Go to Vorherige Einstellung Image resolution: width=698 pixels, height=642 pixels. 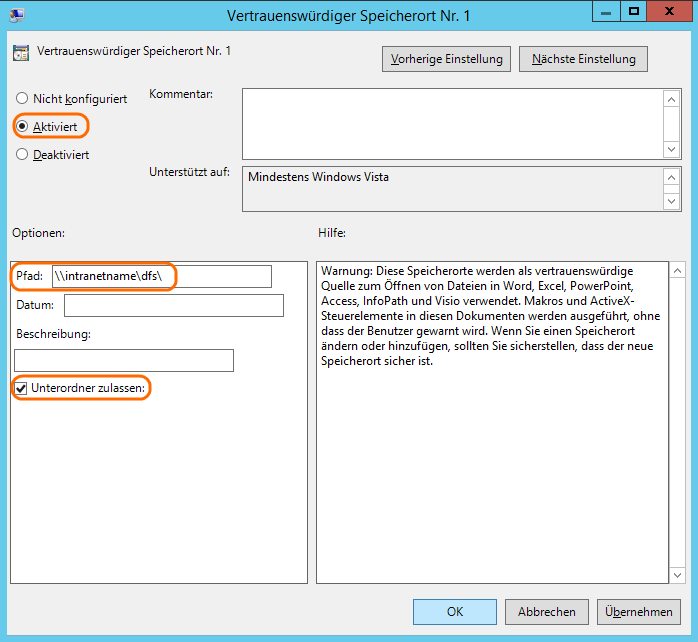click(447, 59)
